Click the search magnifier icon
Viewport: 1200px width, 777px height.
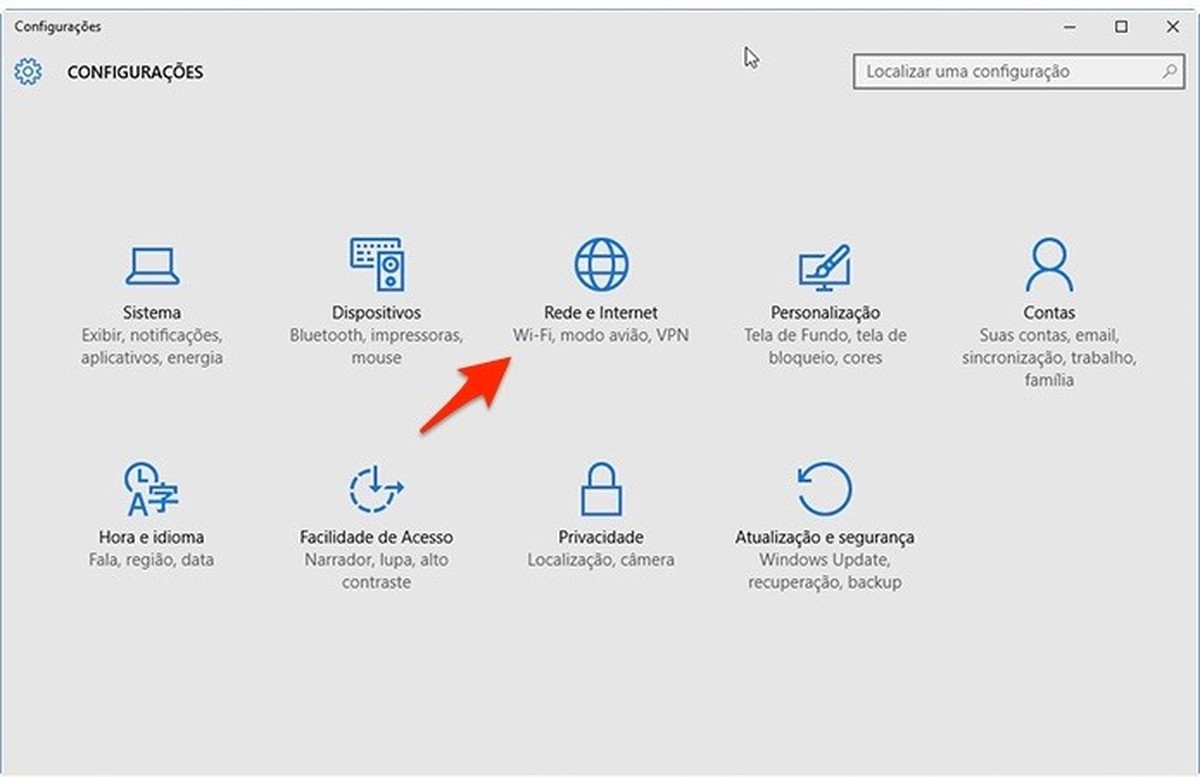pyautogui.click(x=1170, y=71)
